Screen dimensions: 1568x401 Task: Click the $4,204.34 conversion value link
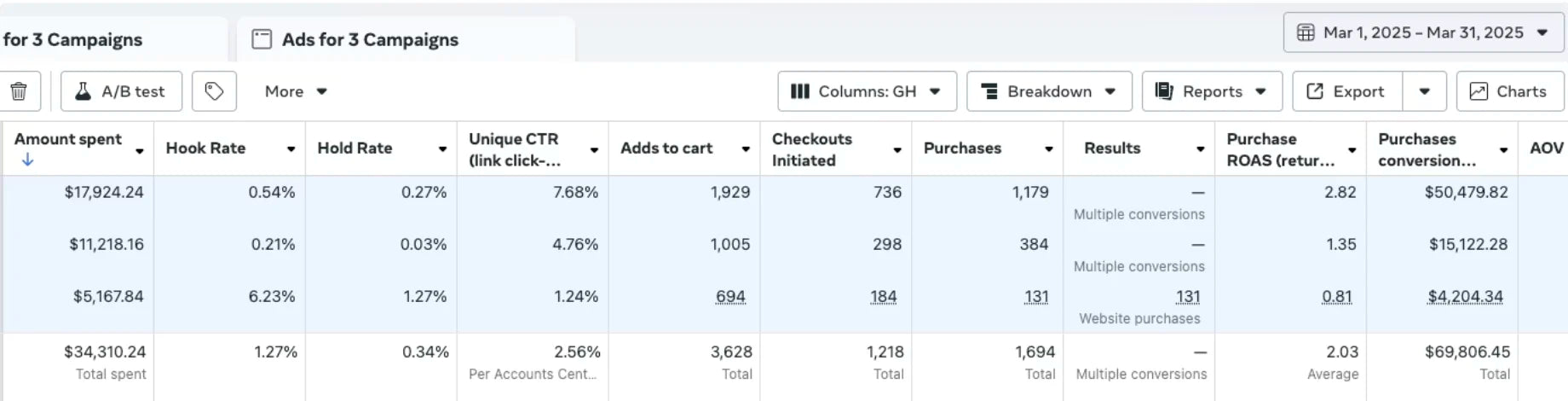[x=1465, y=296]
